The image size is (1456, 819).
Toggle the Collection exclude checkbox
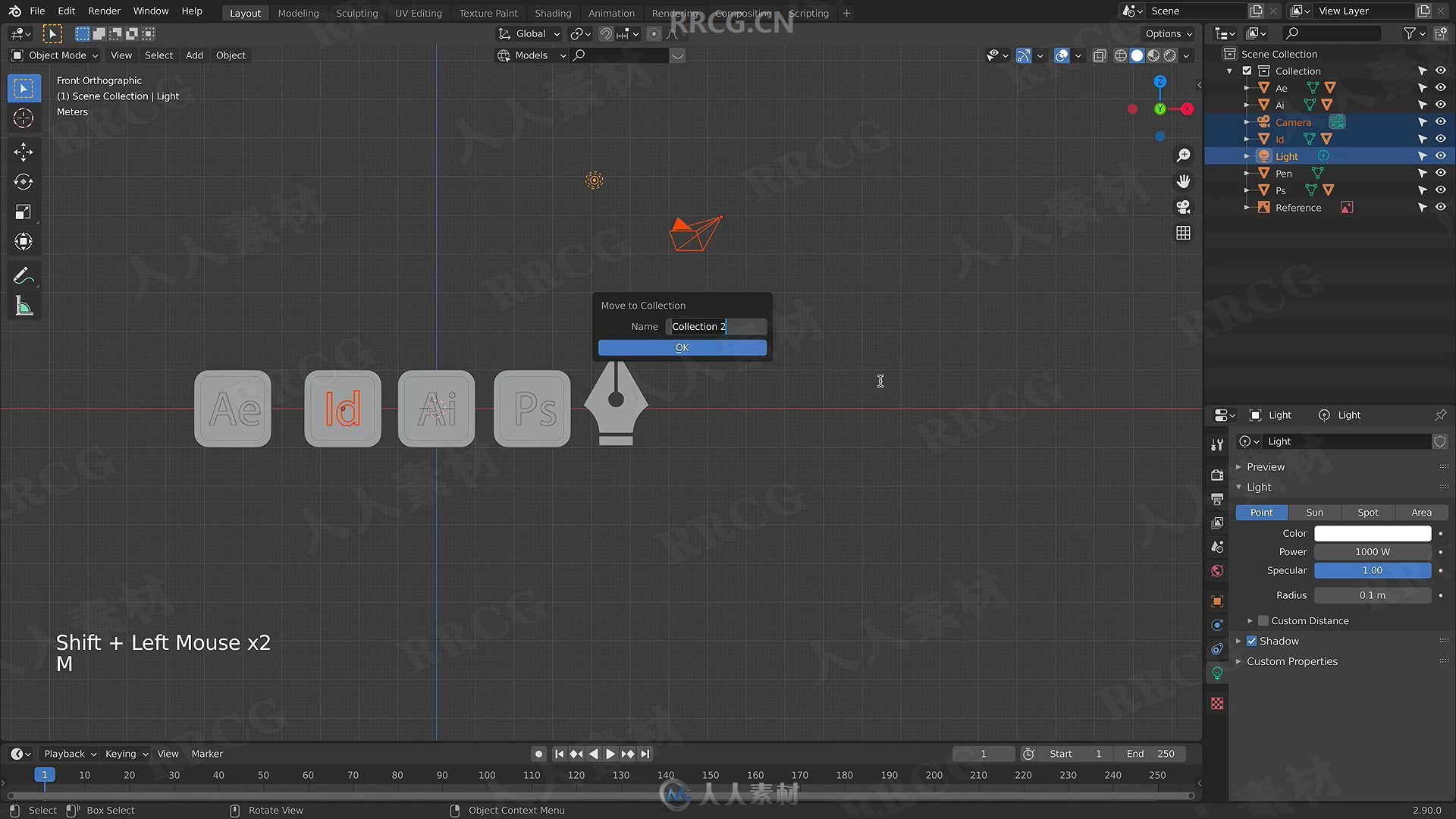pyautogui.click(x=1247, y=71)
